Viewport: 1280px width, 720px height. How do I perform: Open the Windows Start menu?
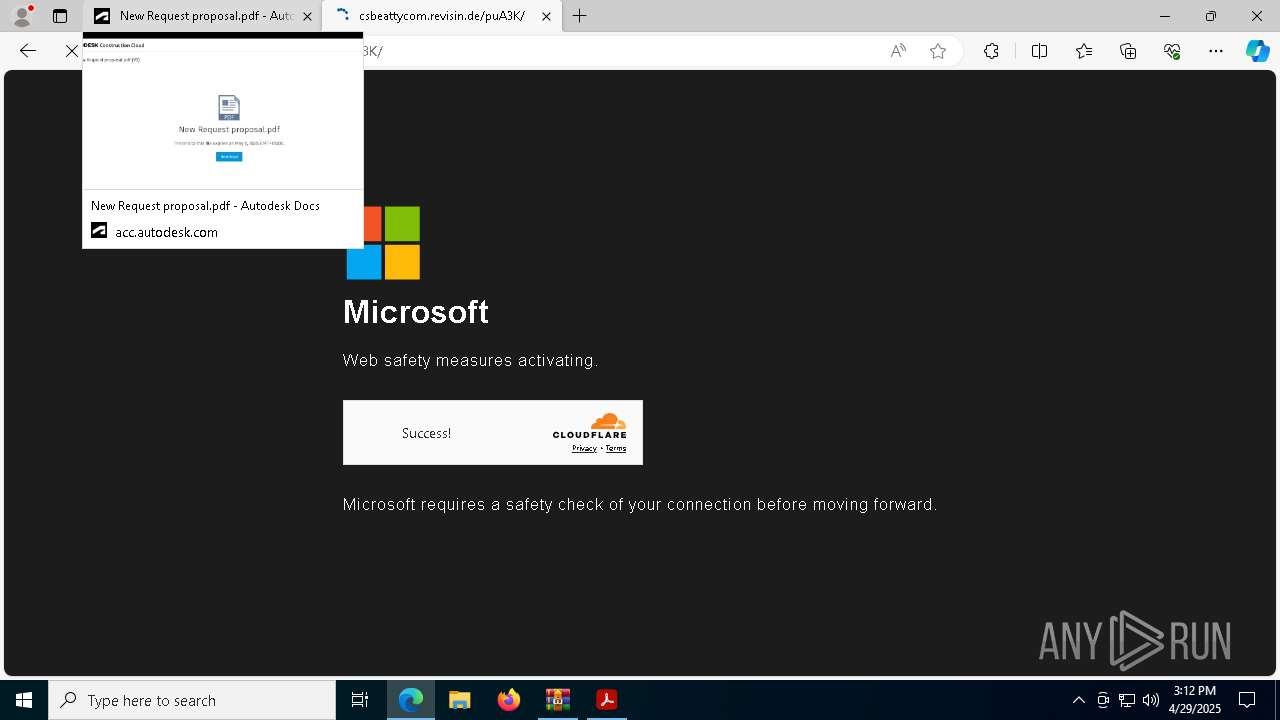pyautogui.click(x=24, y=700)
